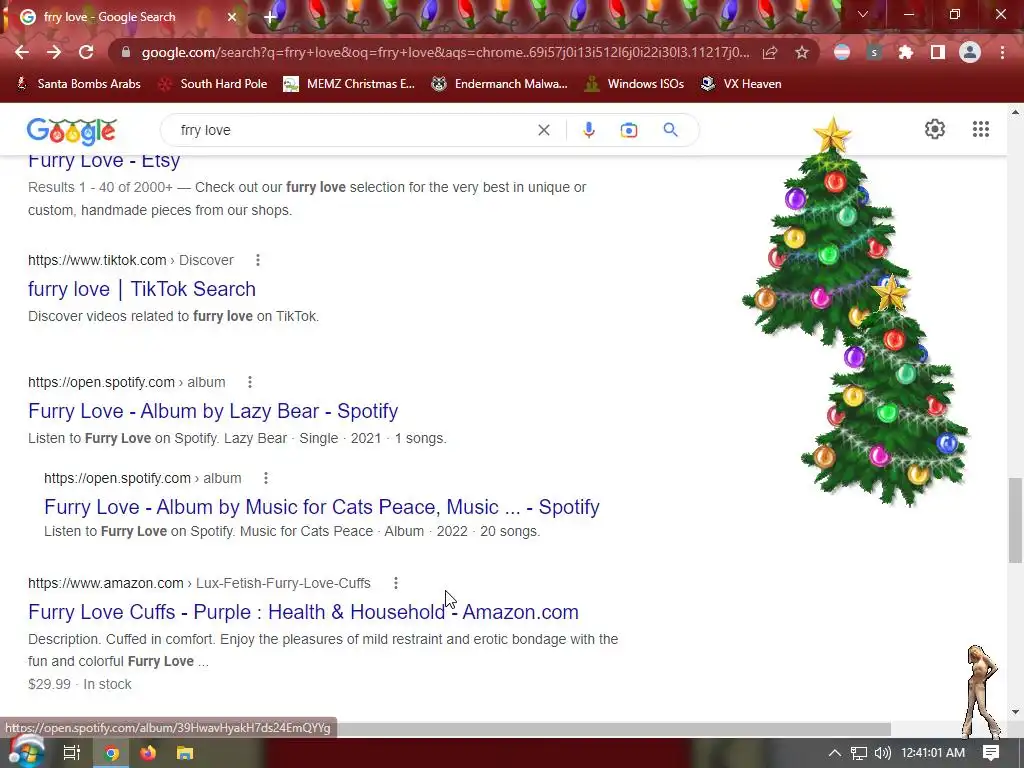Open Google quick settings gear
The image size is (1024, 768).
point(935,129)
